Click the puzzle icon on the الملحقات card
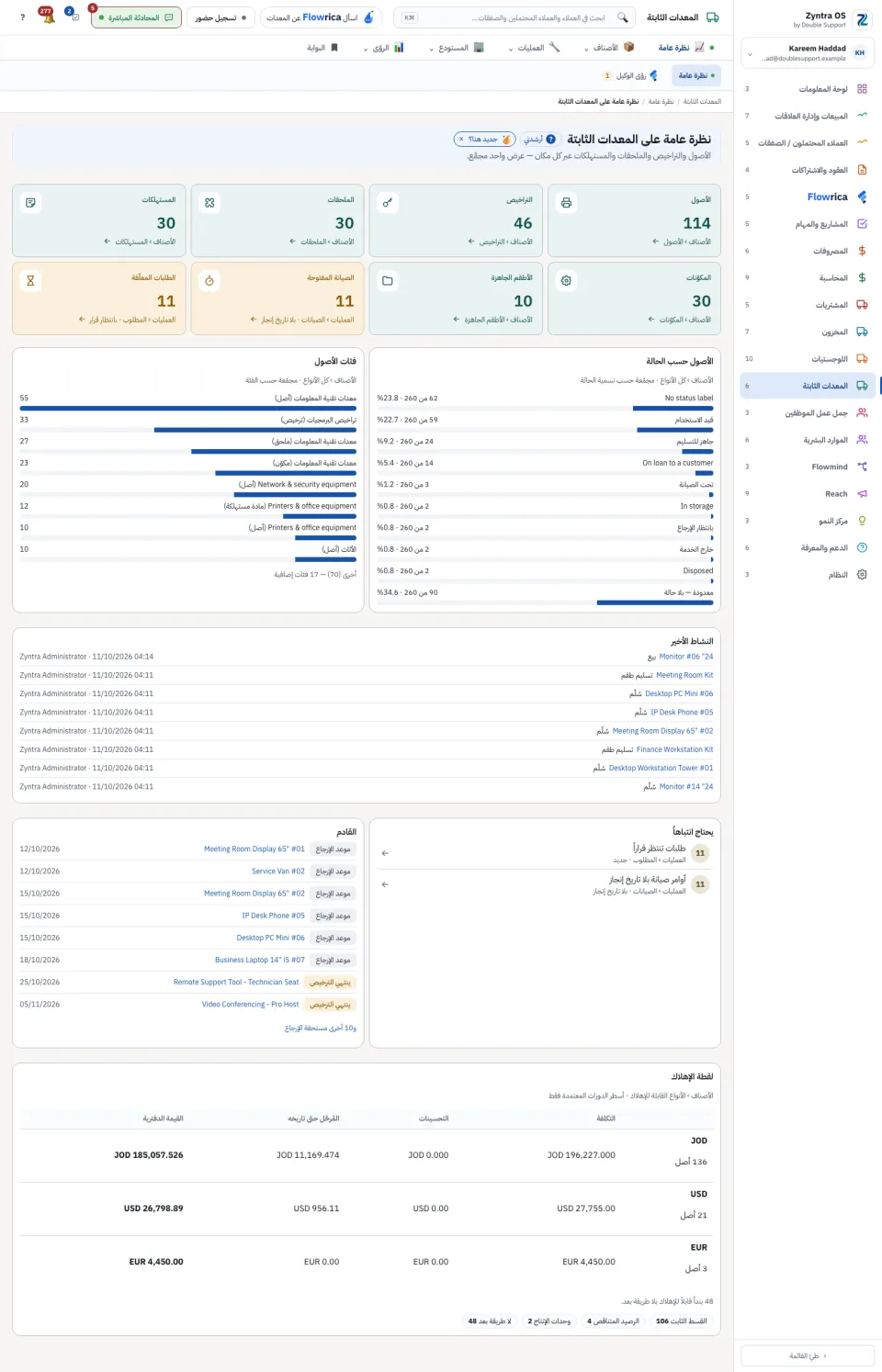This screenshot has height=1372, width=882. tap(209, 203)
